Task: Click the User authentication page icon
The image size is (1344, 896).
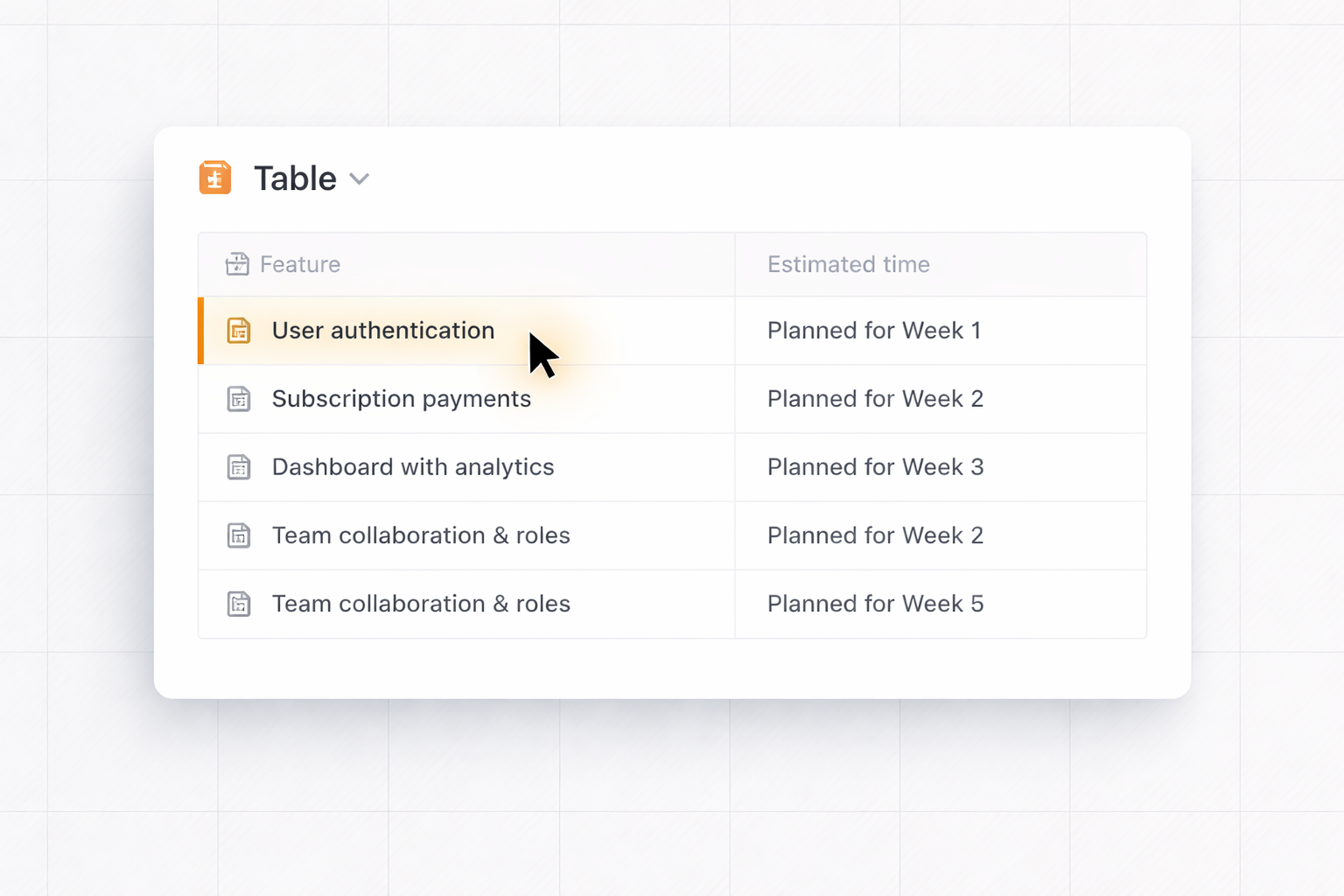Action: coord(239,331)
